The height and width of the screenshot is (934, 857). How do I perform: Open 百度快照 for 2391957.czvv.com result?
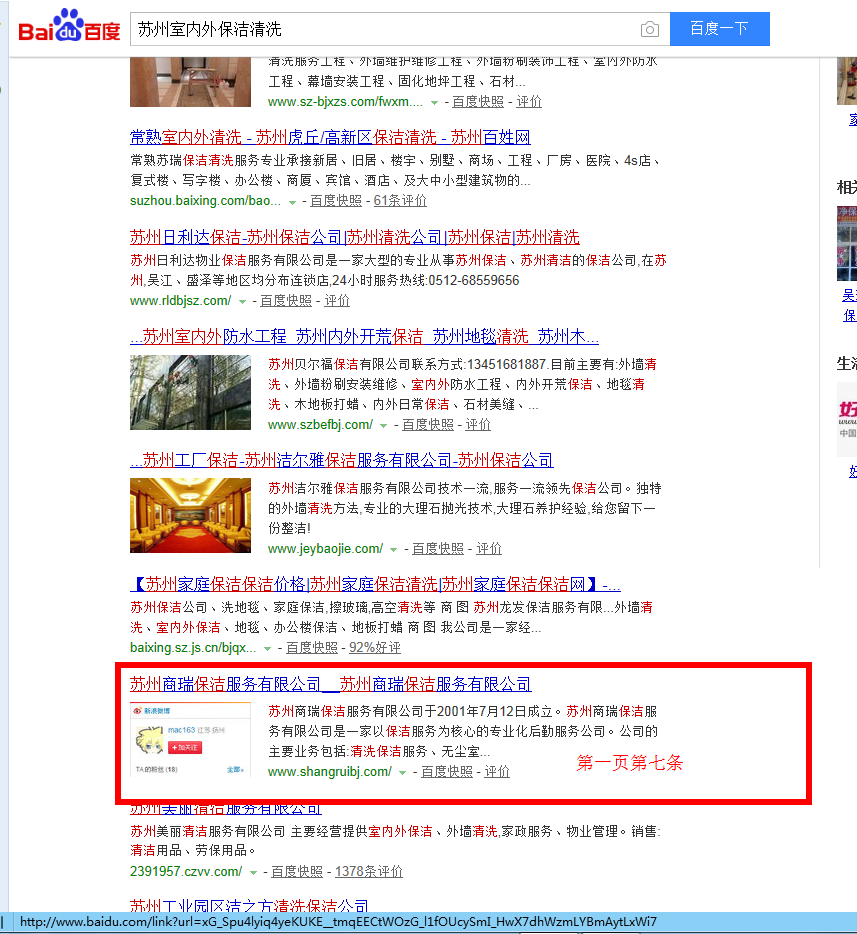tap(297, 871)
